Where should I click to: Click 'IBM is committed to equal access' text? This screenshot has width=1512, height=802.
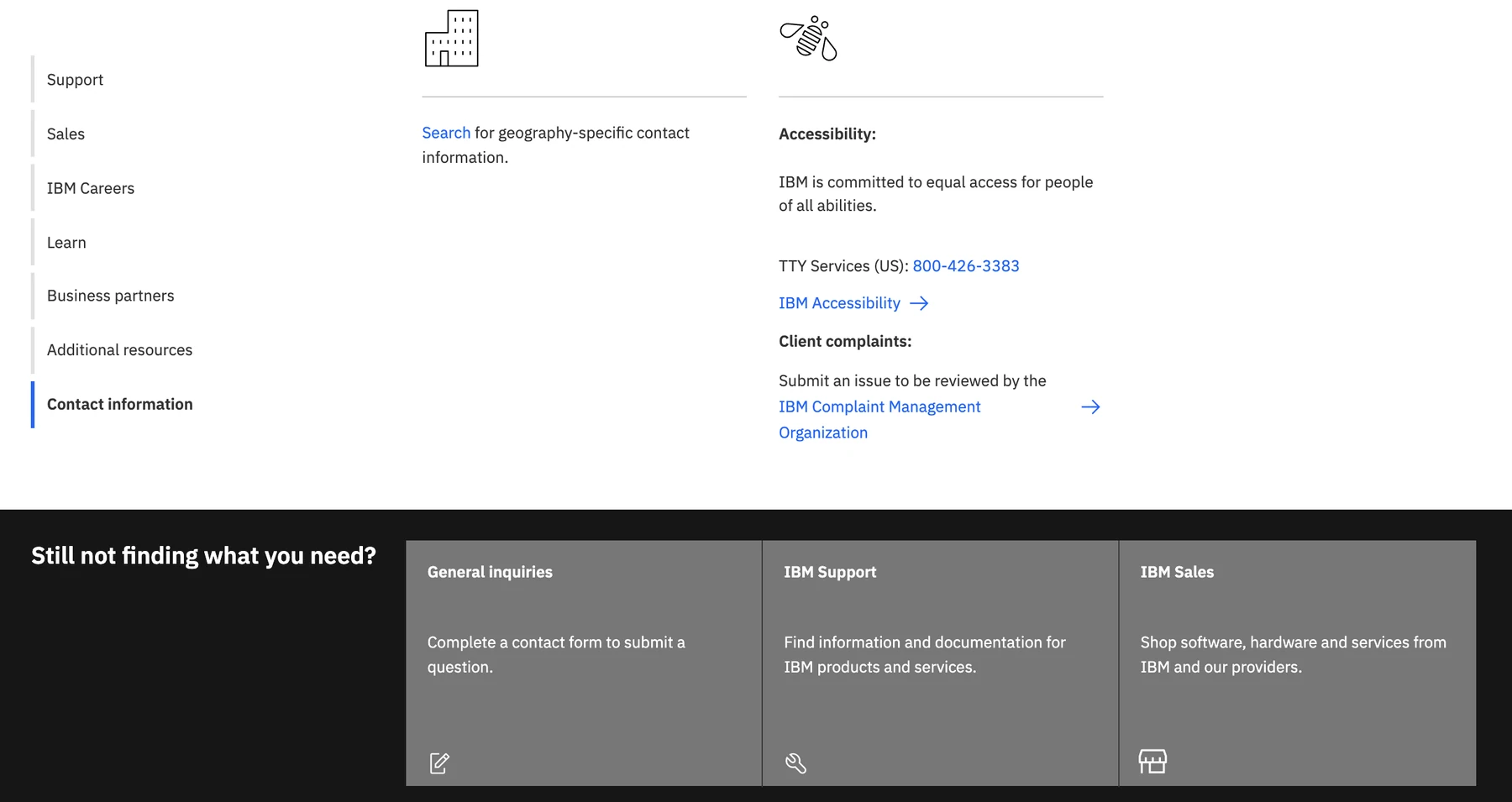coord(936,194)
